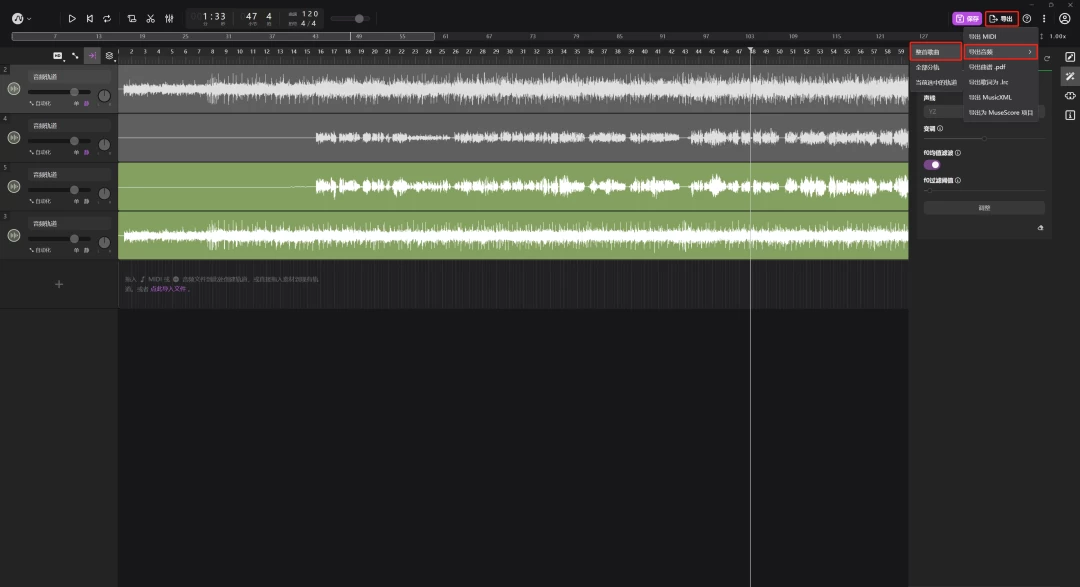Select the whole-song option in audio submenu
Image resolution: width=1080 pixels, height=587 pixels.
(936, 52)
